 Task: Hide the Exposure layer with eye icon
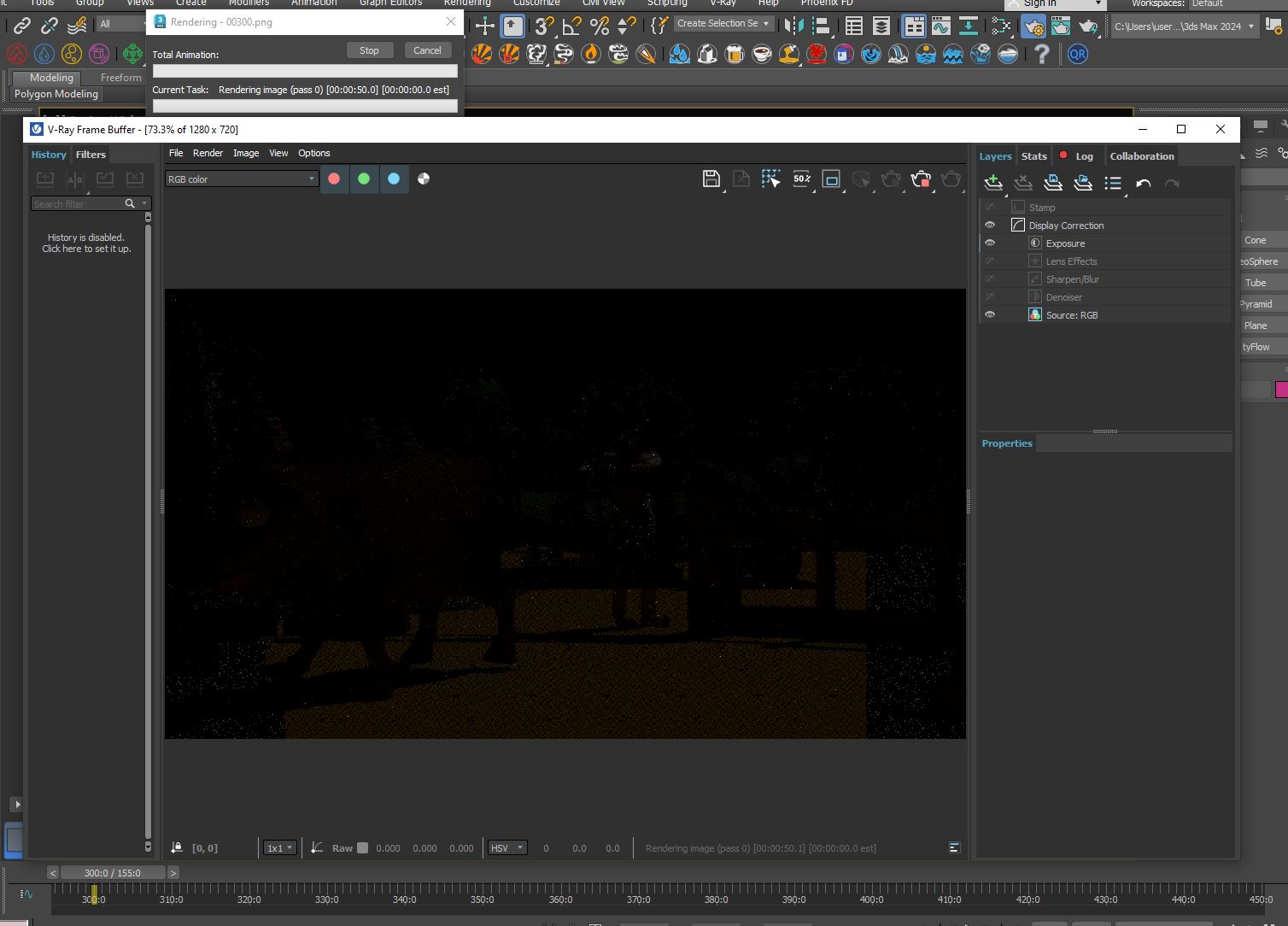click(990, 243)
